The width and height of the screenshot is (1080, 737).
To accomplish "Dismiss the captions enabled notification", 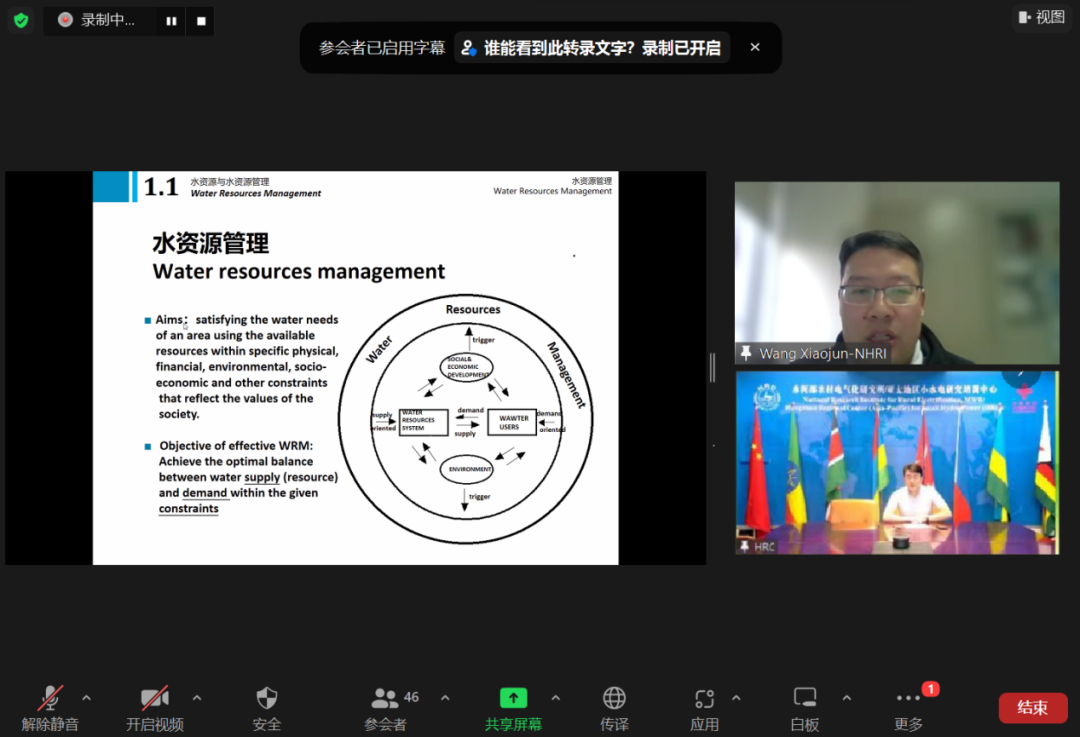I will 755,47.
